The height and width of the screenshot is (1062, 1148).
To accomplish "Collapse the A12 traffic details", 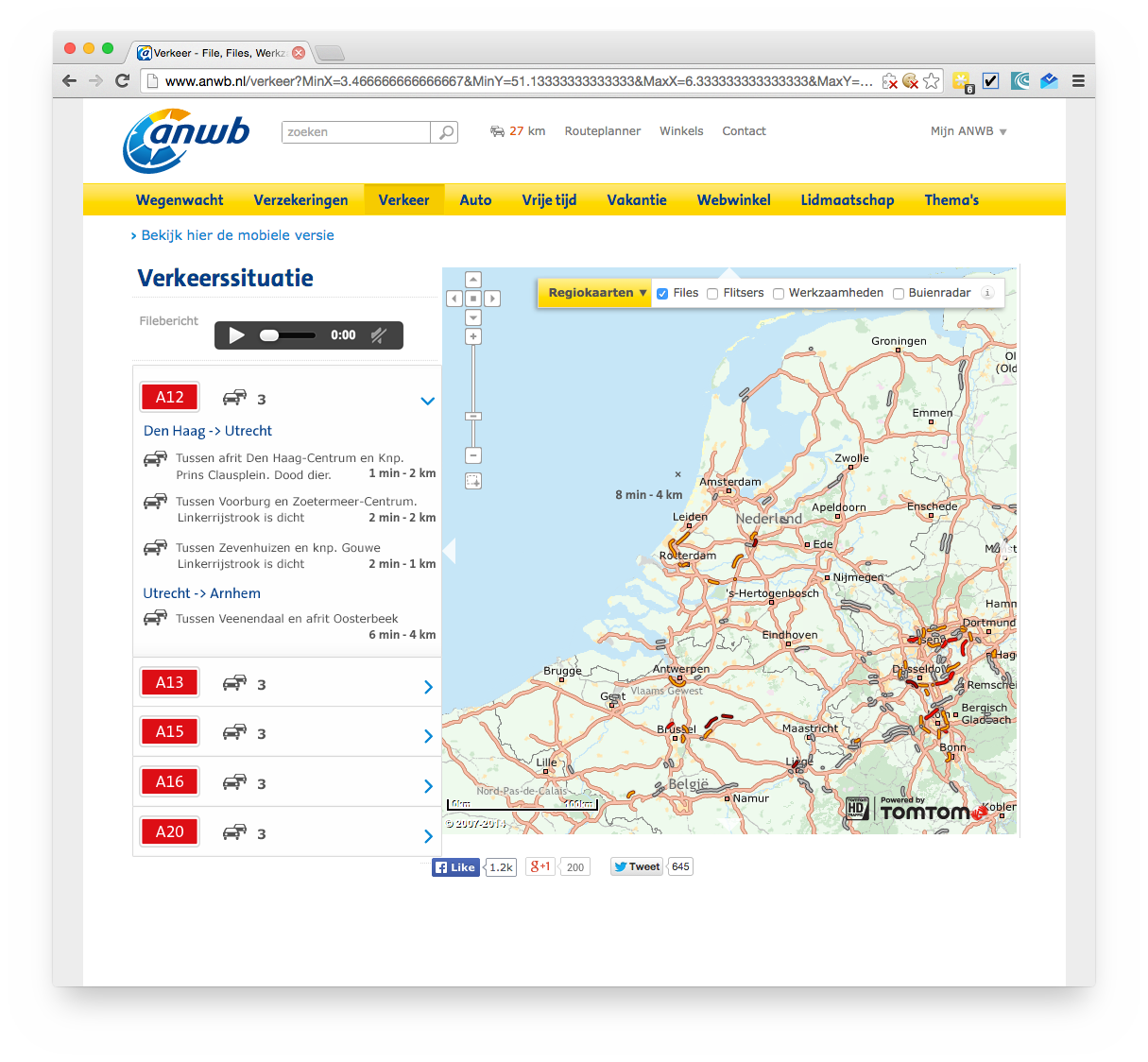I will point(427,401).
